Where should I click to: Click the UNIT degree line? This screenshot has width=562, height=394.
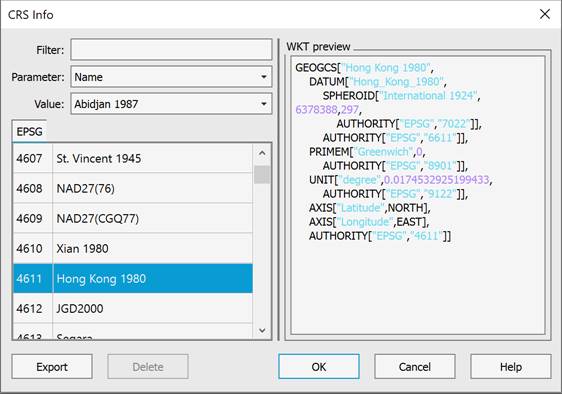tap(400, 180)
